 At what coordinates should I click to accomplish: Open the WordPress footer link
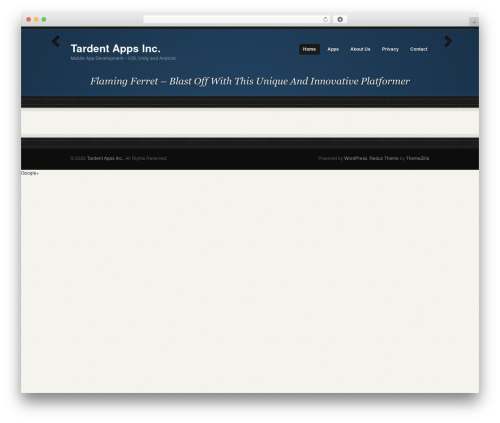[x=356, y=158]
